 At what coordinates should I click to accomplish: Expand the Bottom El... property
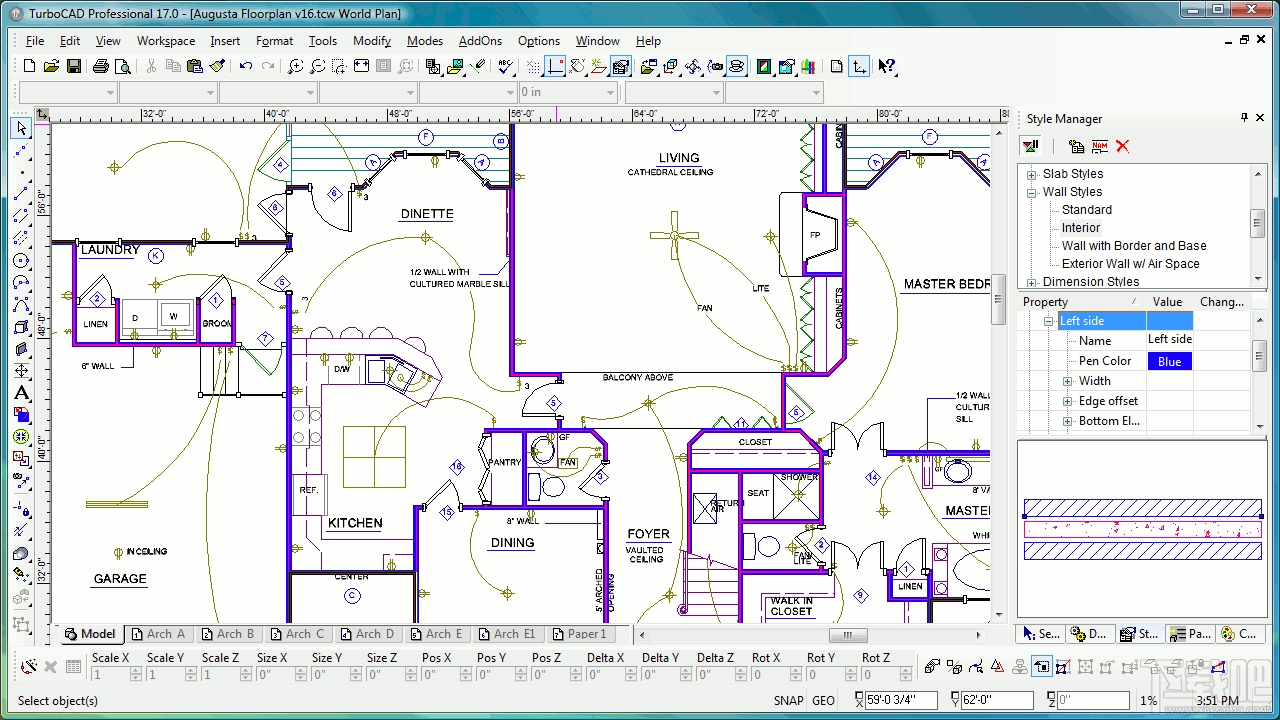click(x=1068, y=421)
